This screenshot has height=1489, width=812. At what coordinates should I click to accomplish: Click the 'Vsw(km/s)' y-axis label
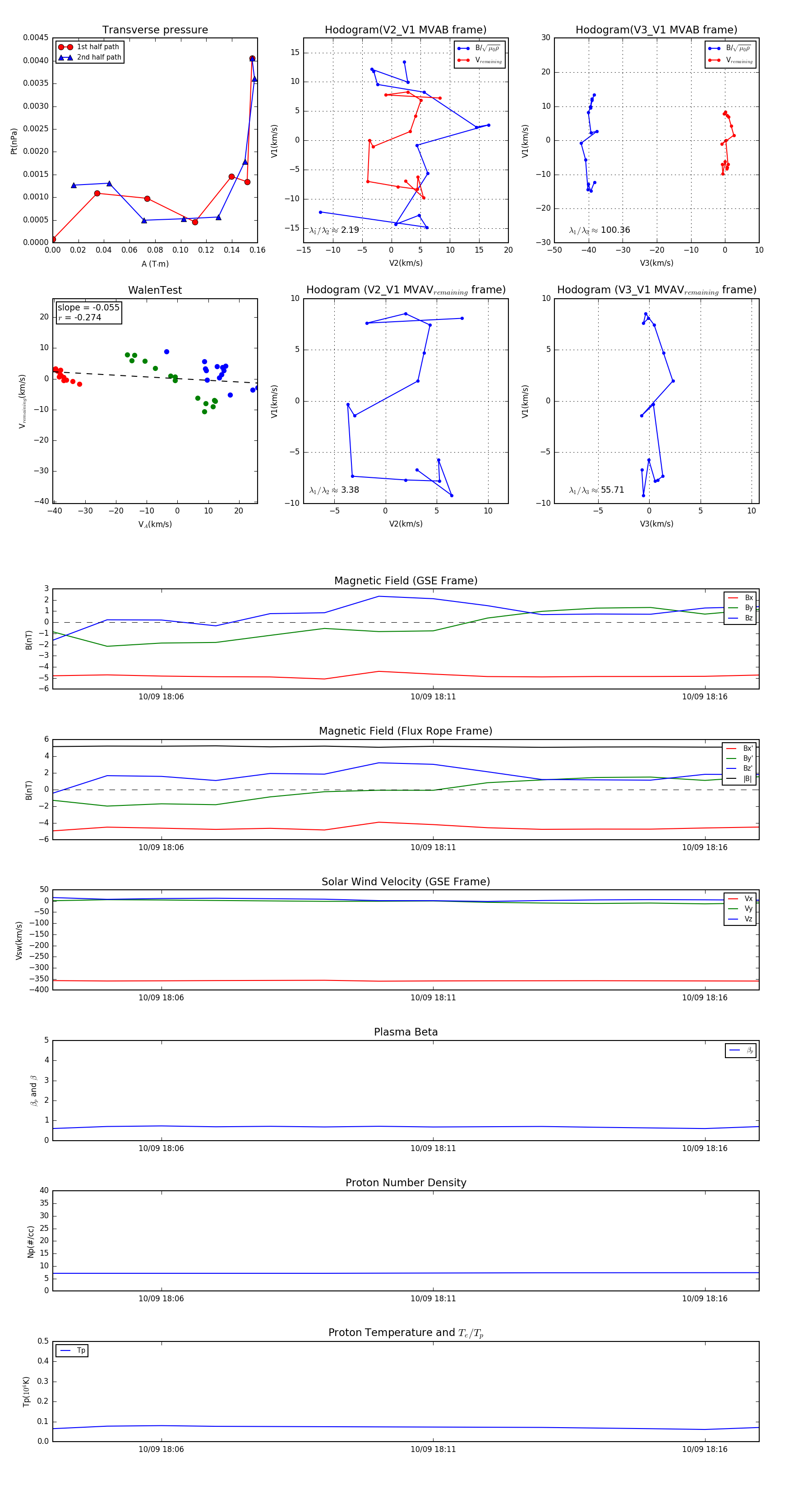pyautogui.click(x=19, y=940)
